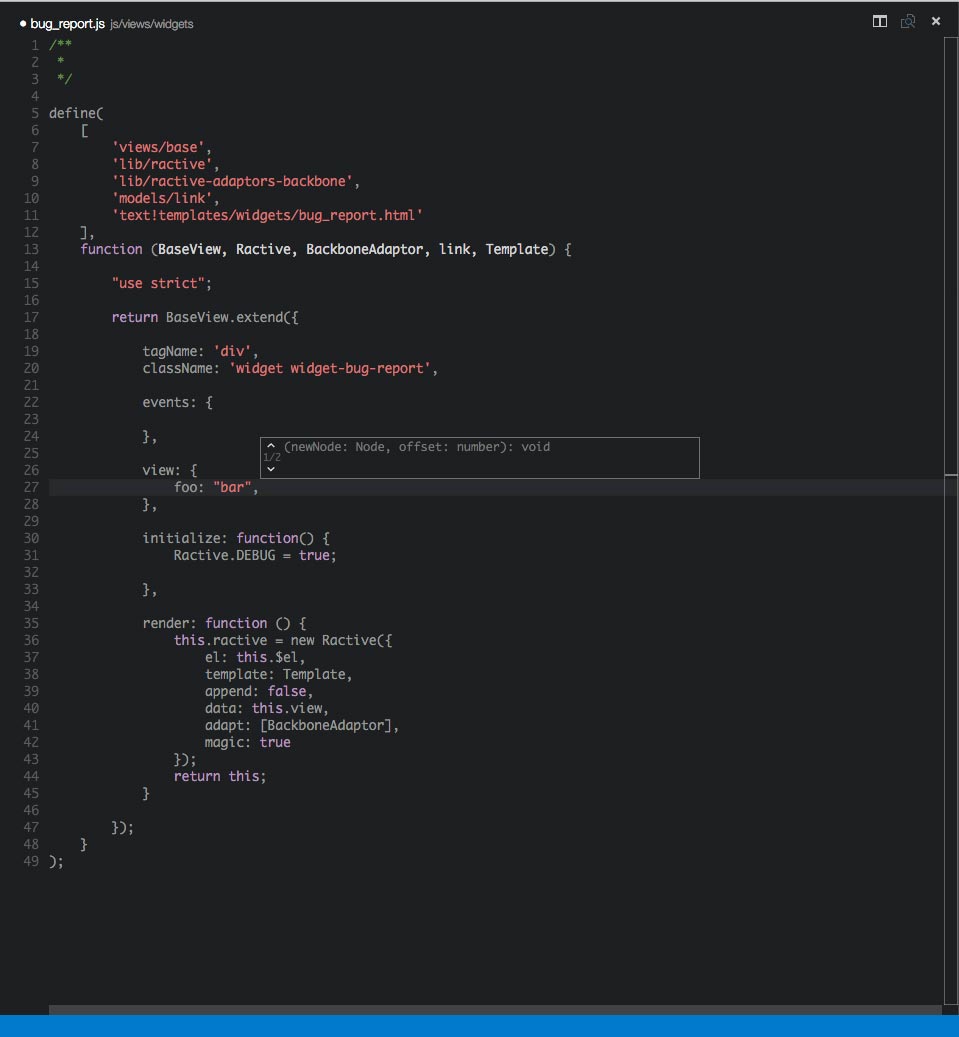Image resolution: width=959 pixels, height=1037 pixels.
Task: Click the string 'views/base'
Action: pos(157,147)
